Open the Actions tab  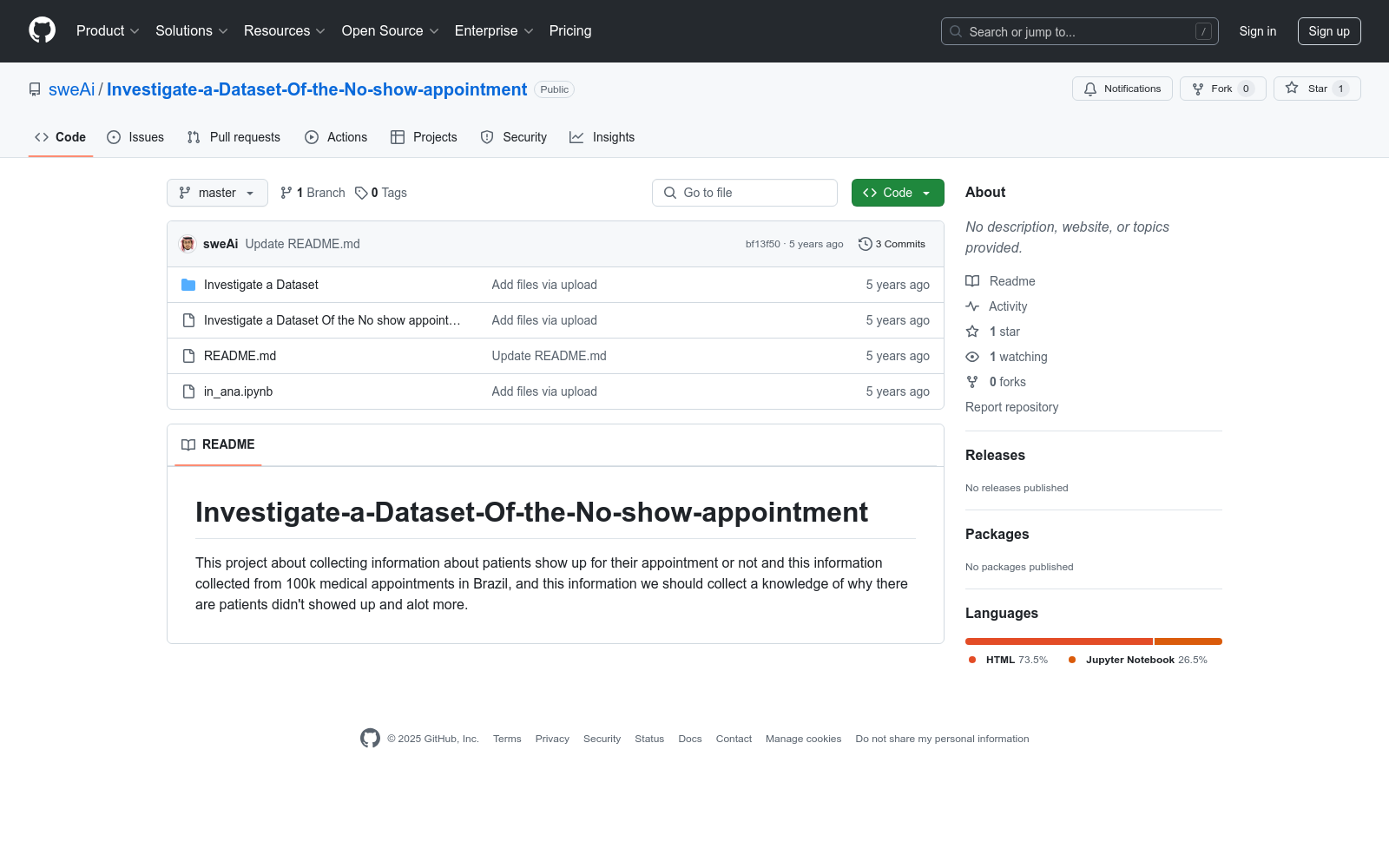(x=336, y=137)
